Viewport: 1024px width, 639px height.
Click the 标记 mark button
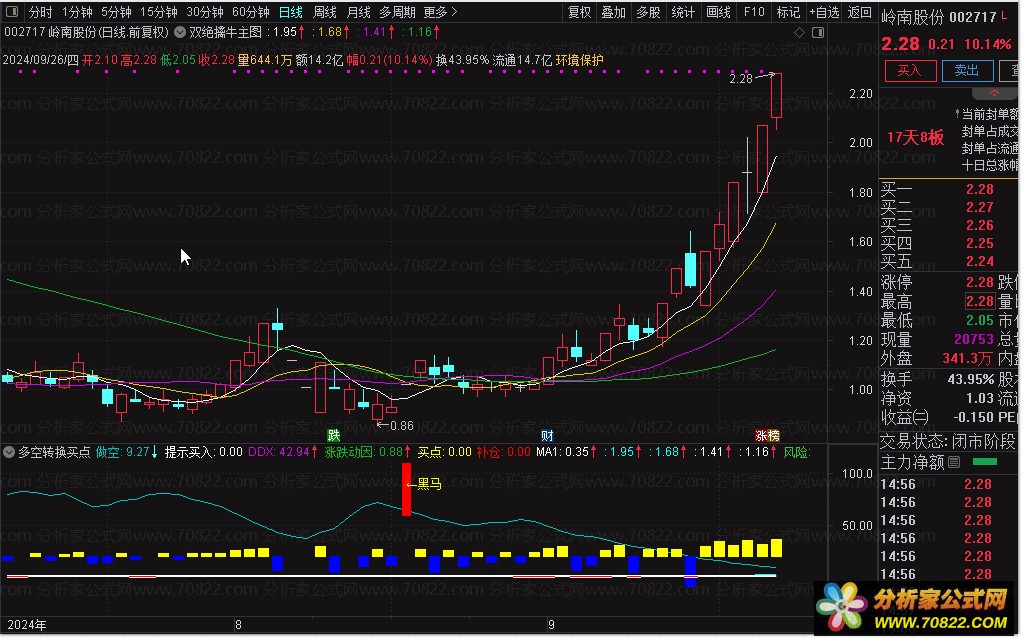point(788,12)
